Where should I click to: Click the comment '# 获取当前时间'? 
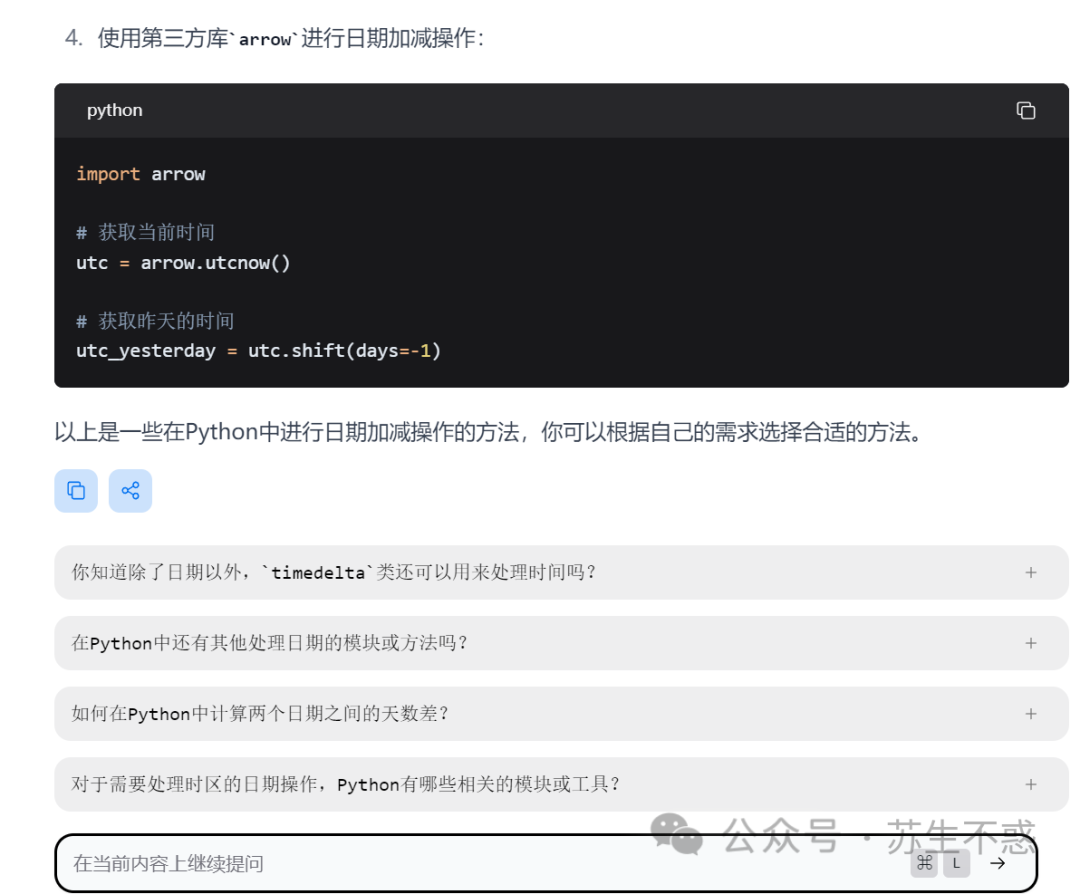pos(145,233)
